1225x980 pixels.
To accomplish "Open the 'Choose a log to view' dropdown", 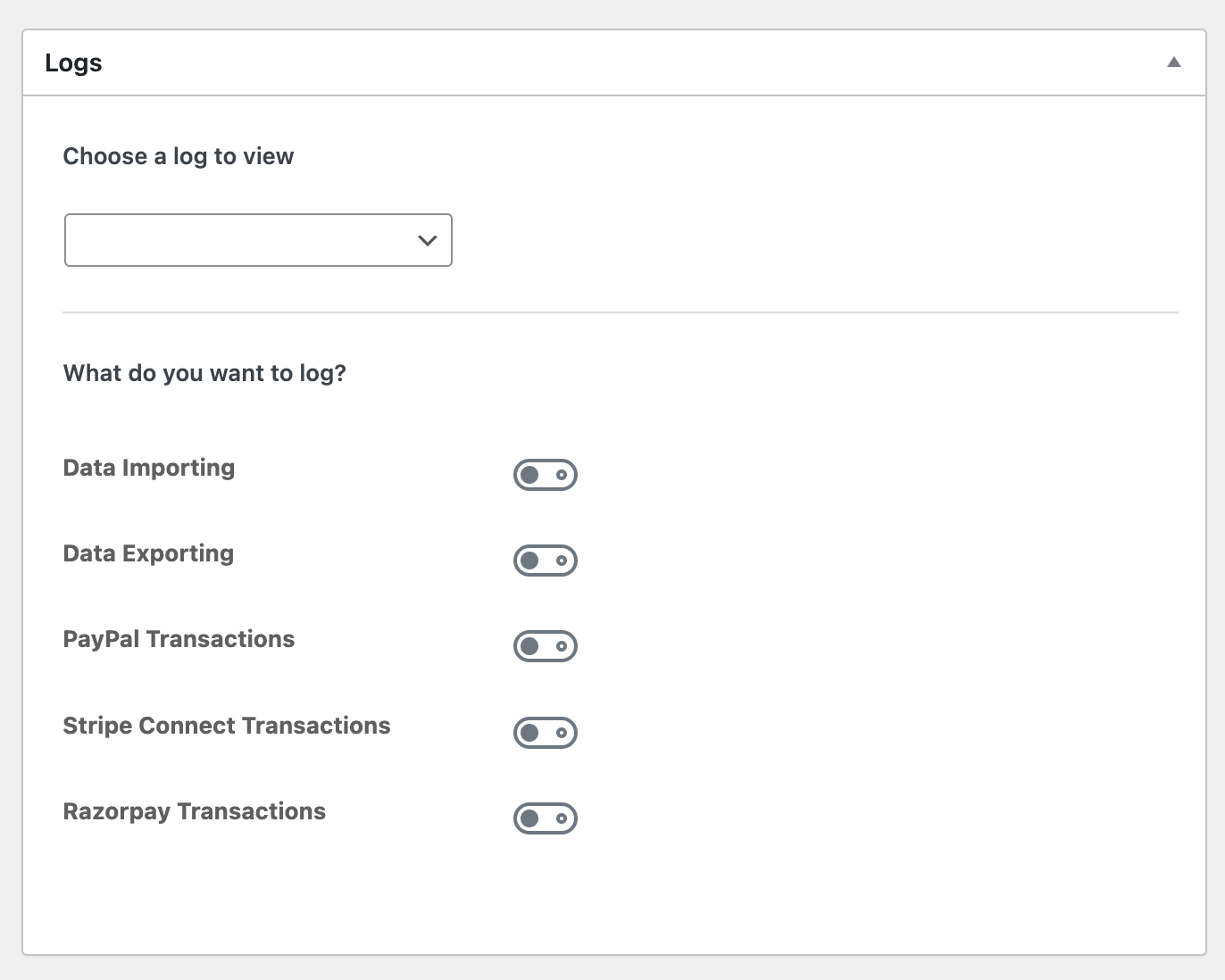I will click(258, 240).
